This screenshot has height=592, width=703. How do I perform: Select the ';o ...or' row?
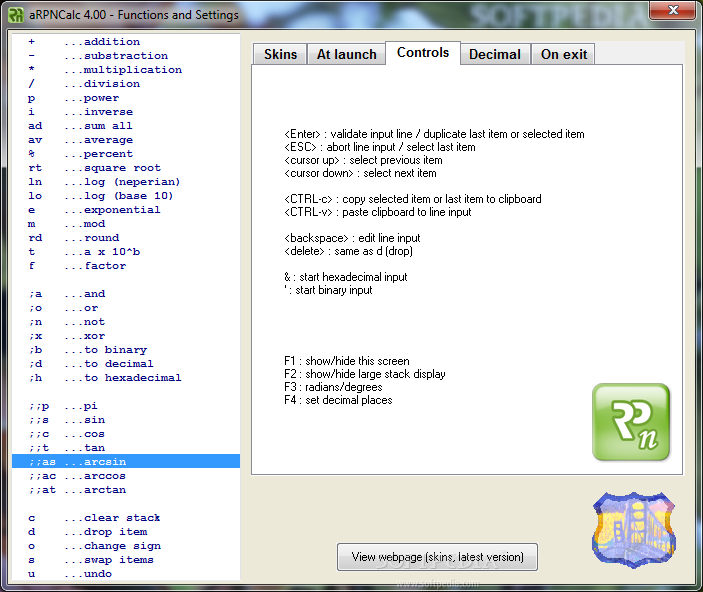click(126, 308)
